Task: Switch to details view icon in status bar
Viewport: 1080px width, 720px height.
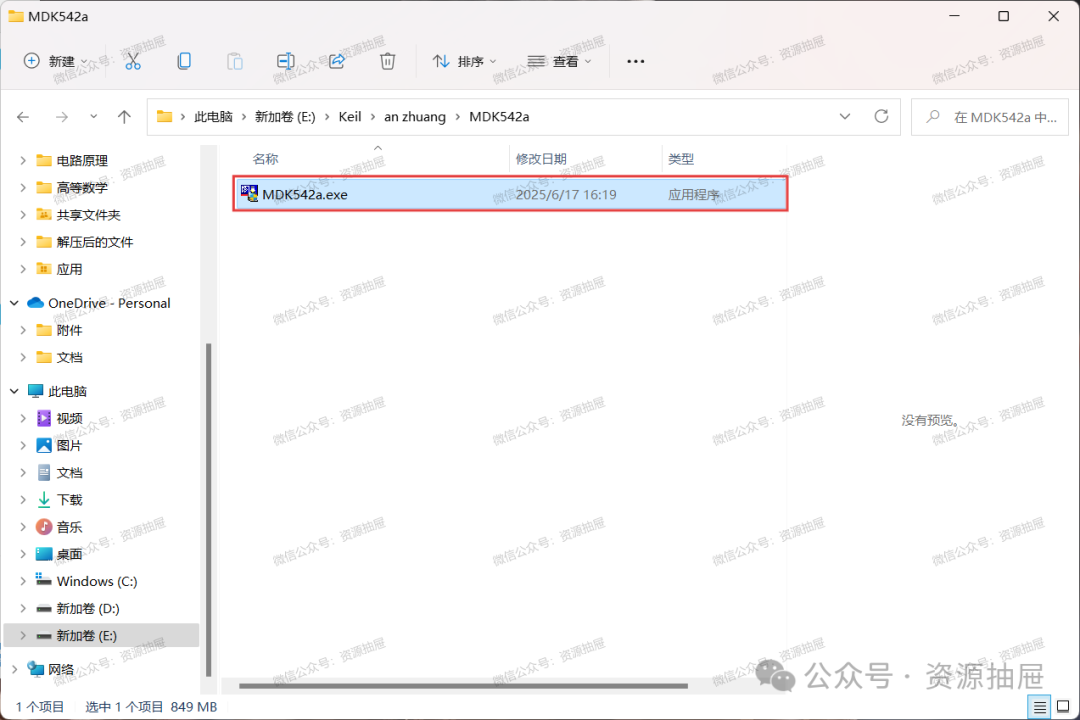Action: (1039, 706)
